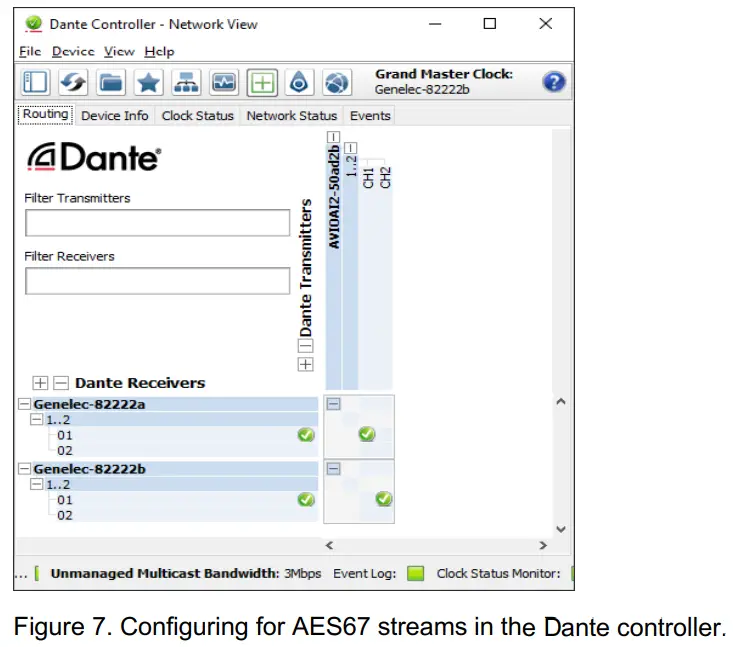Toggle Genelec-82222a 01 to CH1 subscription
Image resolution: width=733 pixels, height=647 pixels.
(x=367, y=434)
